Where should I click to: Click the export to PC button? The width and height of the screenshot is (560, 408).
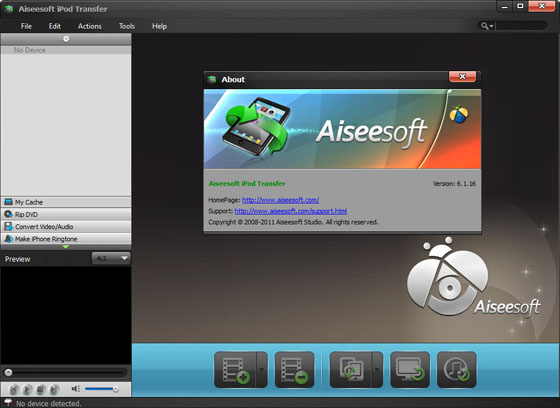pos(410,370)
